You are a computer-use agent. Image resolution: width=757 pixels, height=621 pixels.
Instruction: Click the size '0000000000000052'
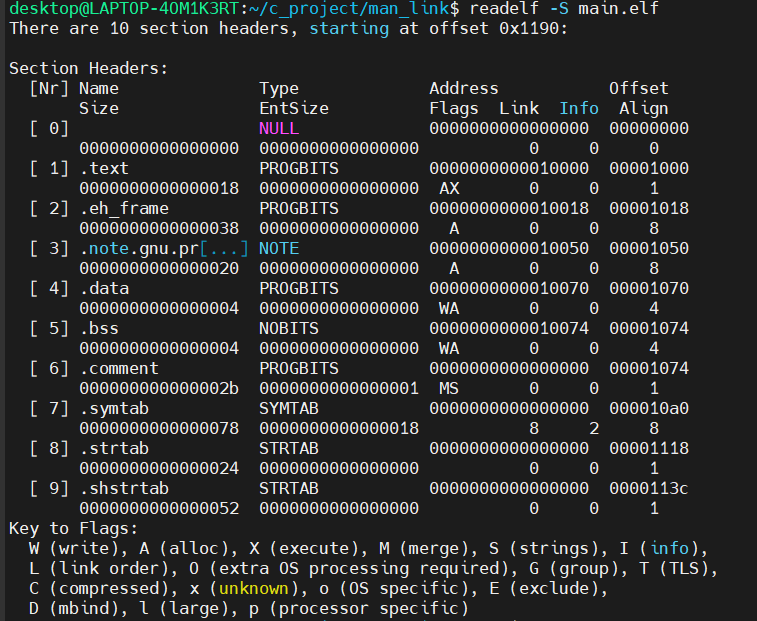[159, 509]
